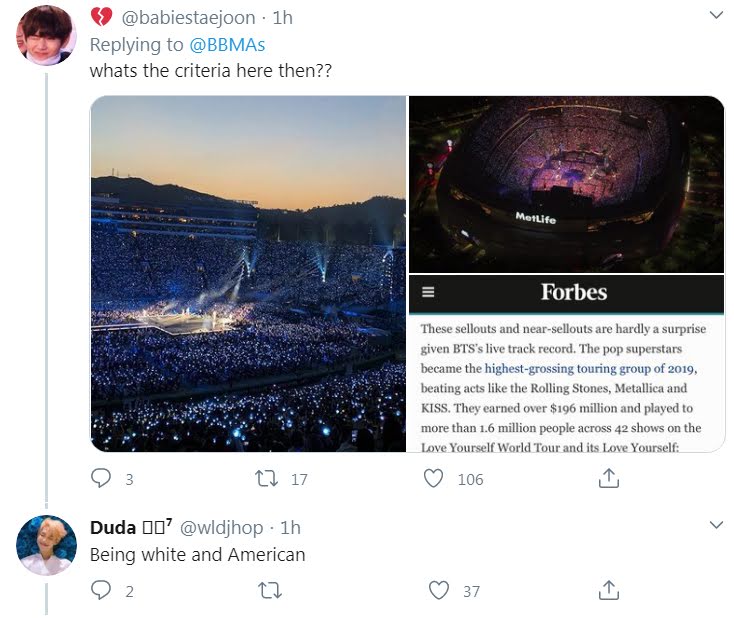This screenshot has width=734, height=618.
Task: Open more options for Duda's tweet
Action: [x=716, y=525]
